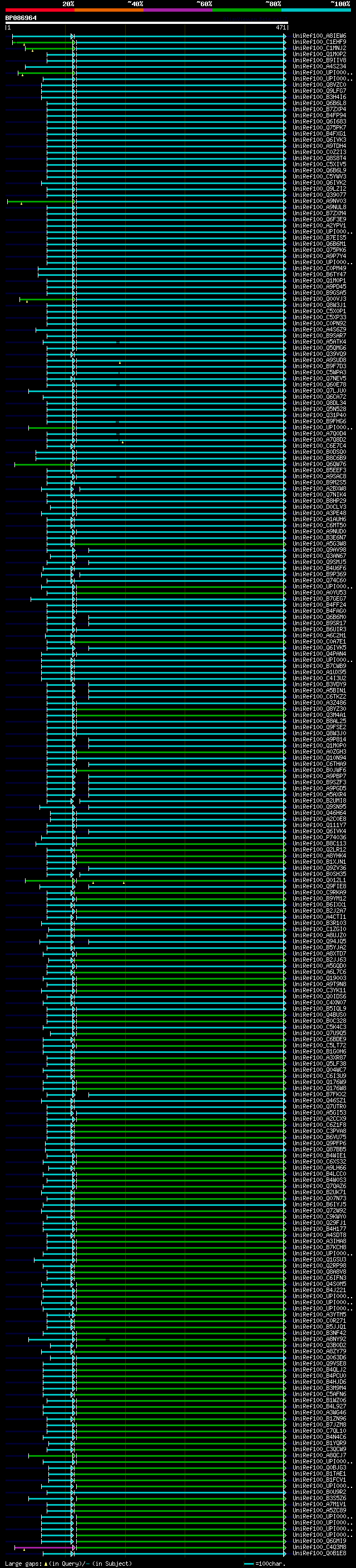Open UniRef100_Q6CA72 entry
Image resolution: width=356 pixels, height=1568 pixels.
319,397
